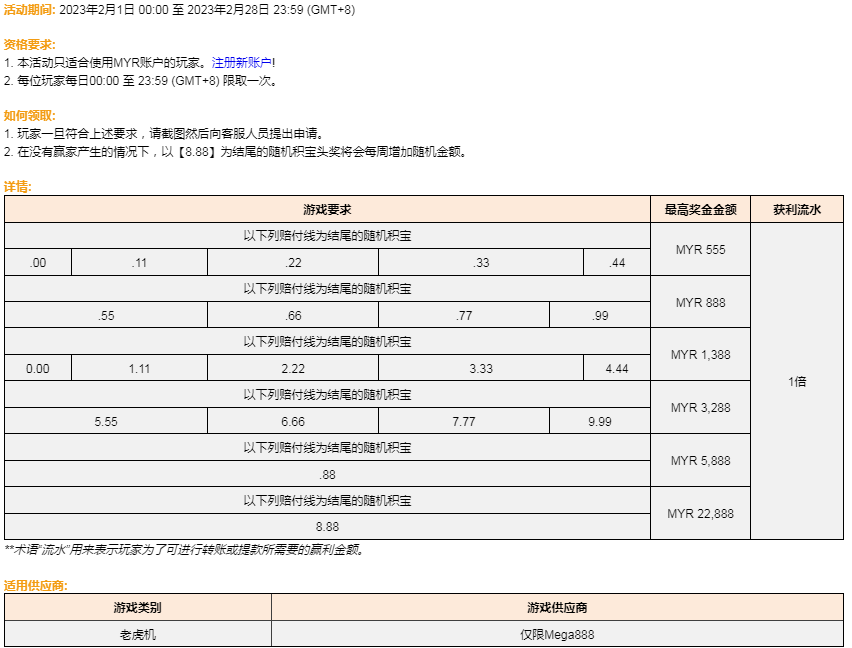852x648 pixels.
Task: Click the .77 payline cell
Action: (464, 316)
